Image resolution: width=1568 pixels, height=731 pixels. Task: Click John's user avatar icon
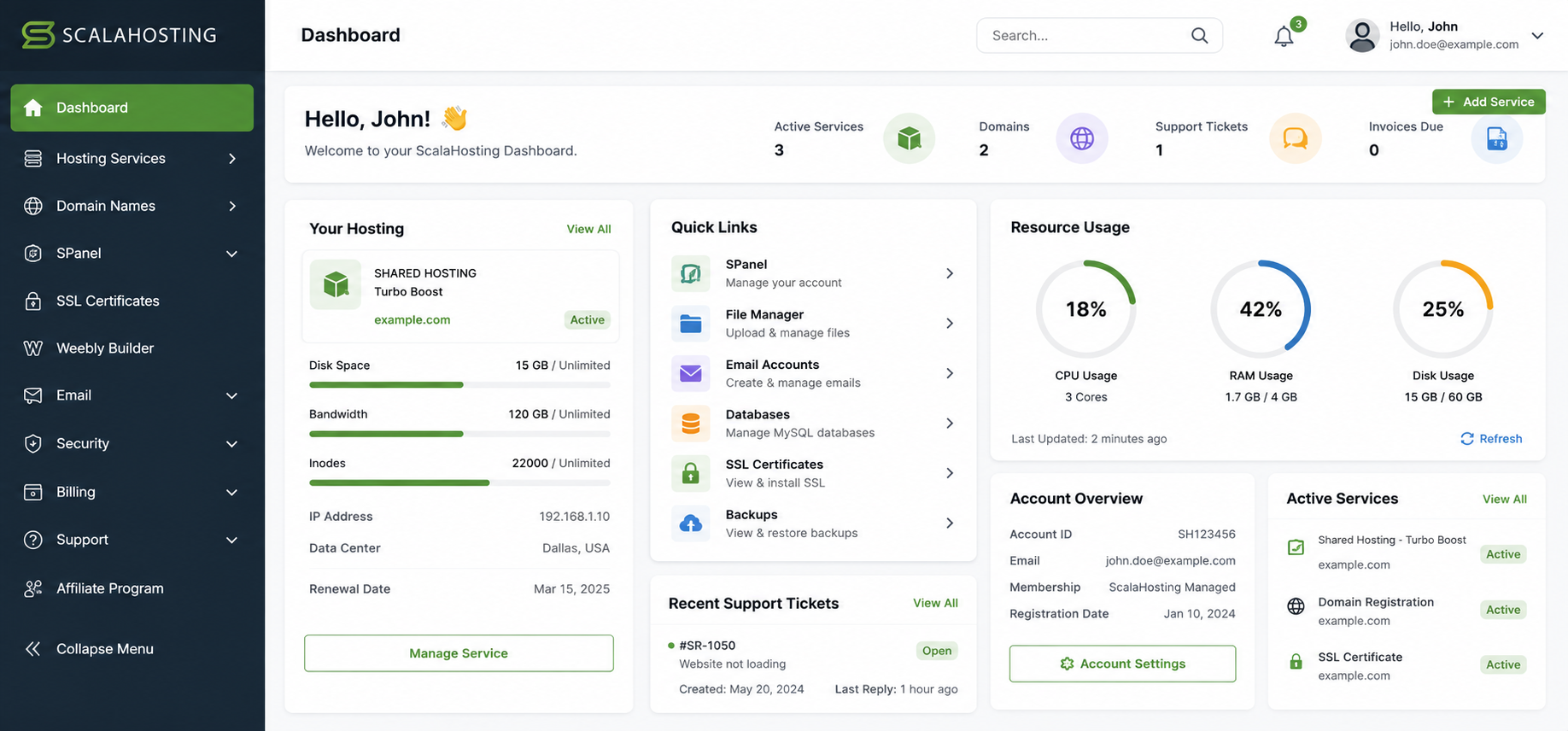(x=1362, y=36)
